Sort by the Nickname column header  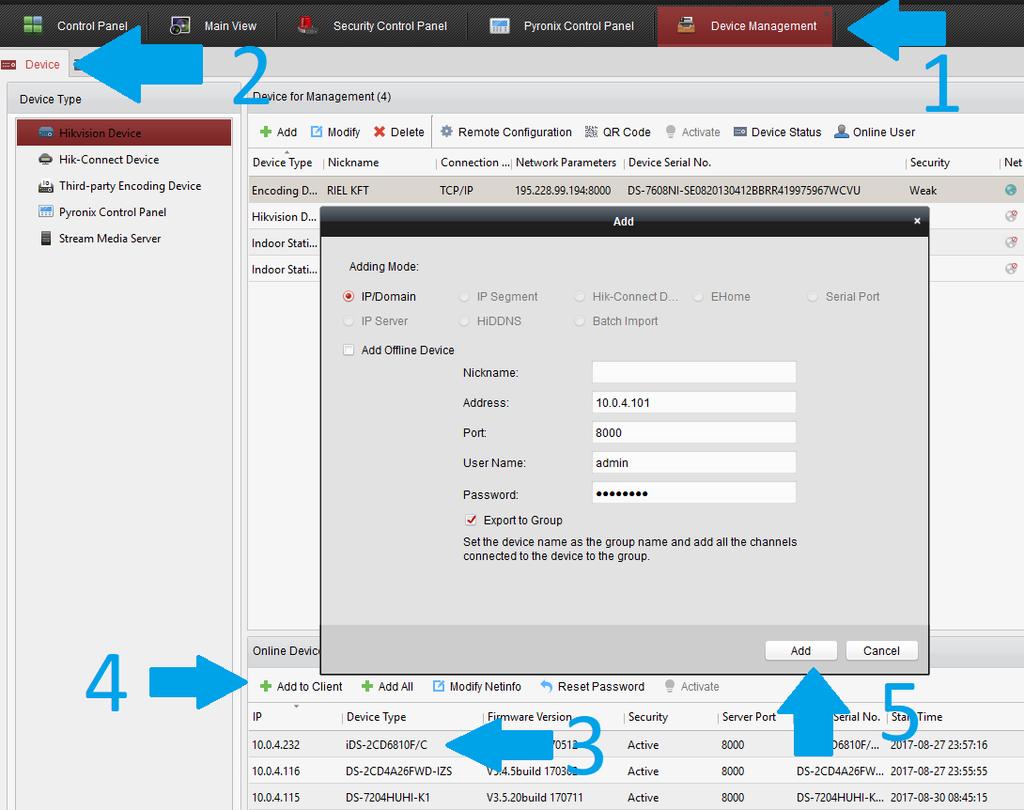click(353, 163)
